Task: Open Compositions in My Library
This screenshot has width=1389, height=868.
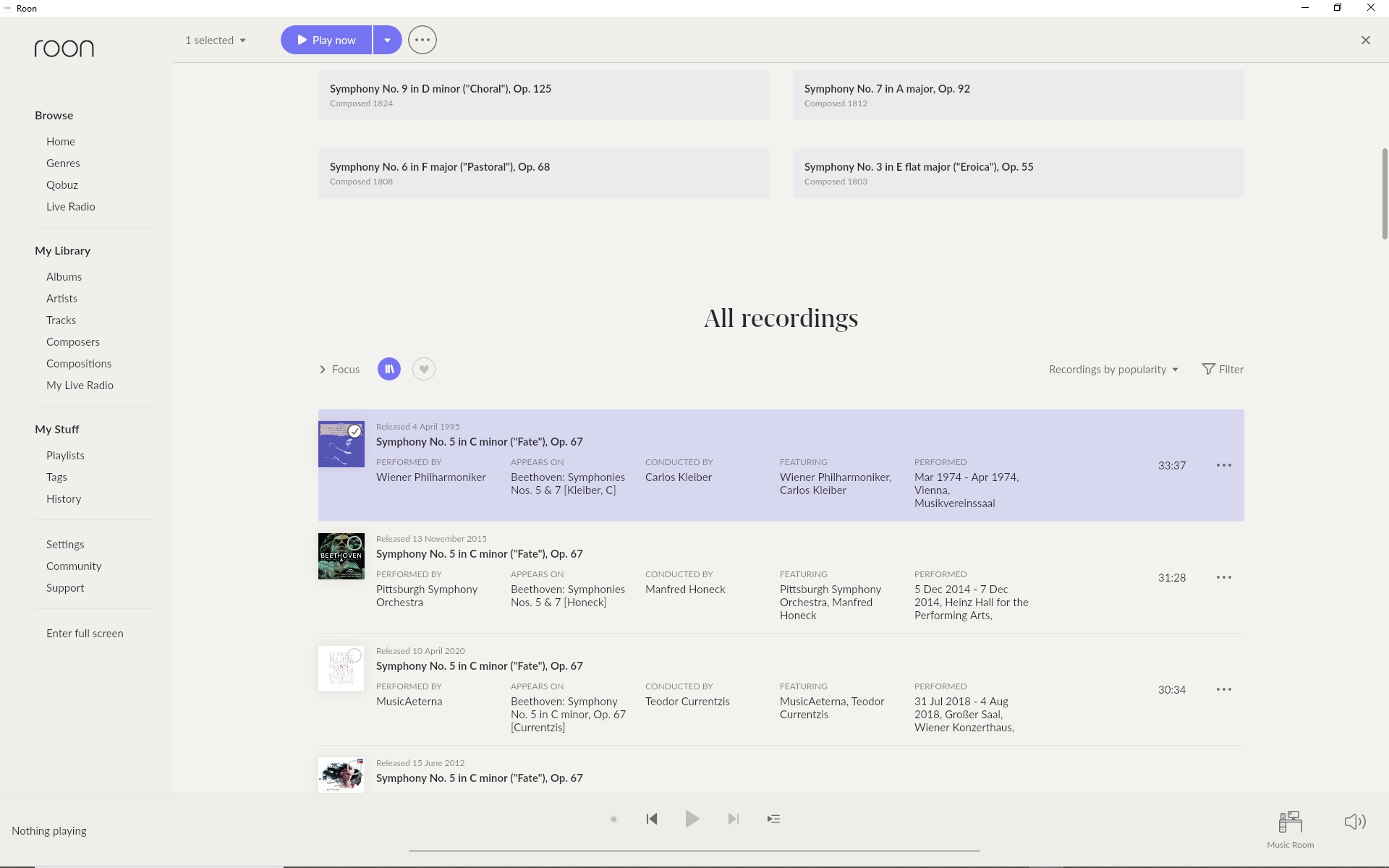Action: (x=79, y=364)
